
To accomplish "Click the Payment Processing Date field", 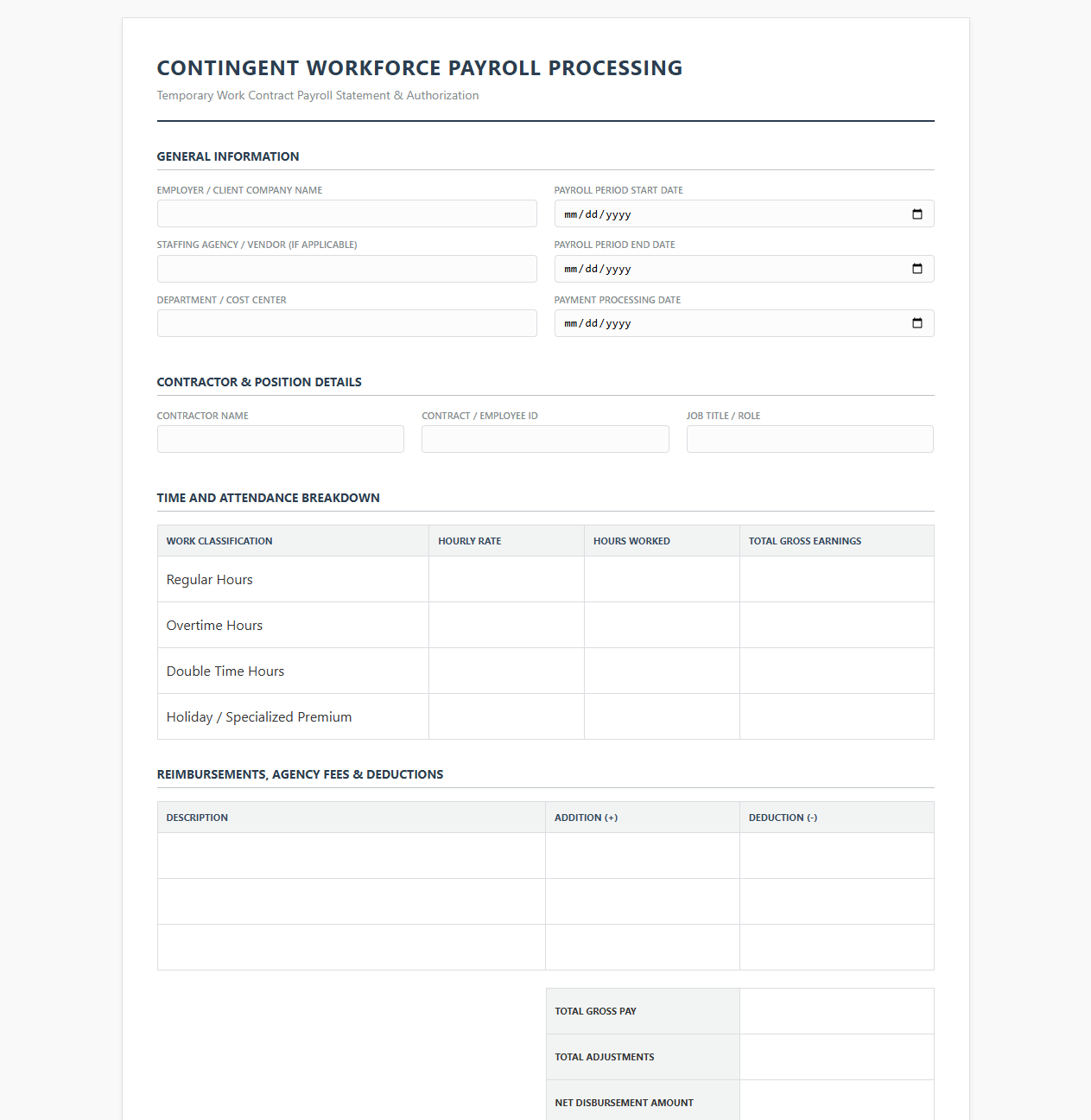I will [x=745, y=323].
